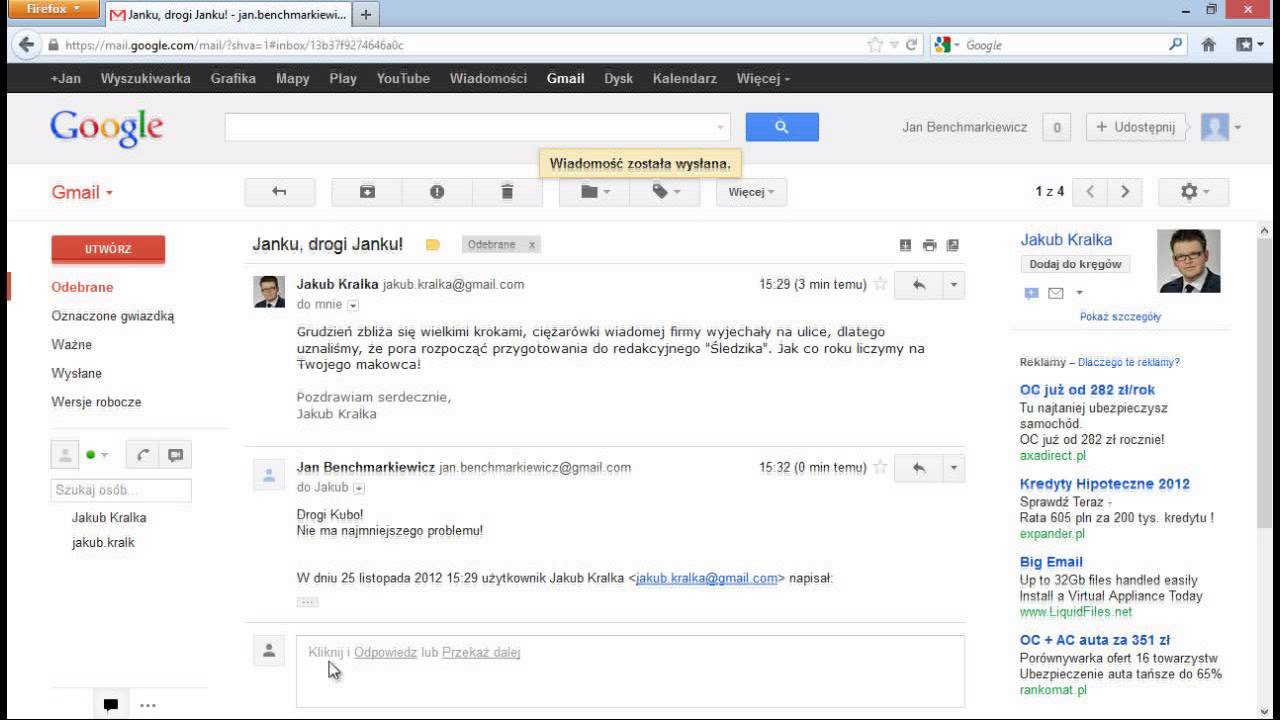
Task: Click Odpowiedz link in reply box
Action: click(x=385, y=652)
